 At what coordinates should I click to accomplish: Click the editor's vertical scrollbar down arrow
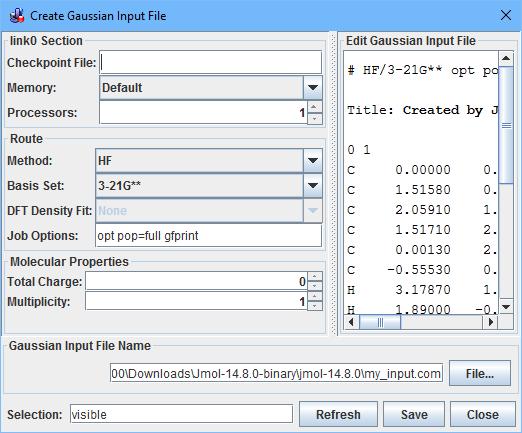(x=506, y=307)
